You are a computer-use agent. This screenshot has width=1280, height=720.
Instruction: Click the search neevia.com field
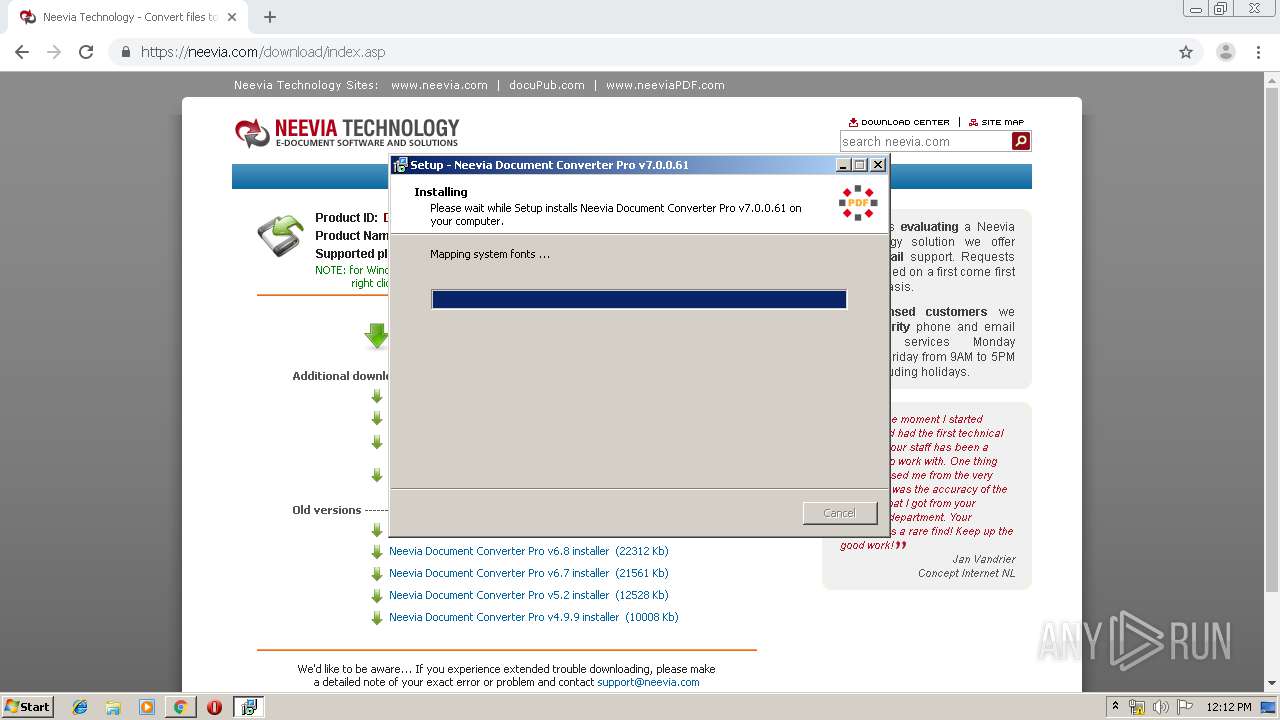[925, 141]
